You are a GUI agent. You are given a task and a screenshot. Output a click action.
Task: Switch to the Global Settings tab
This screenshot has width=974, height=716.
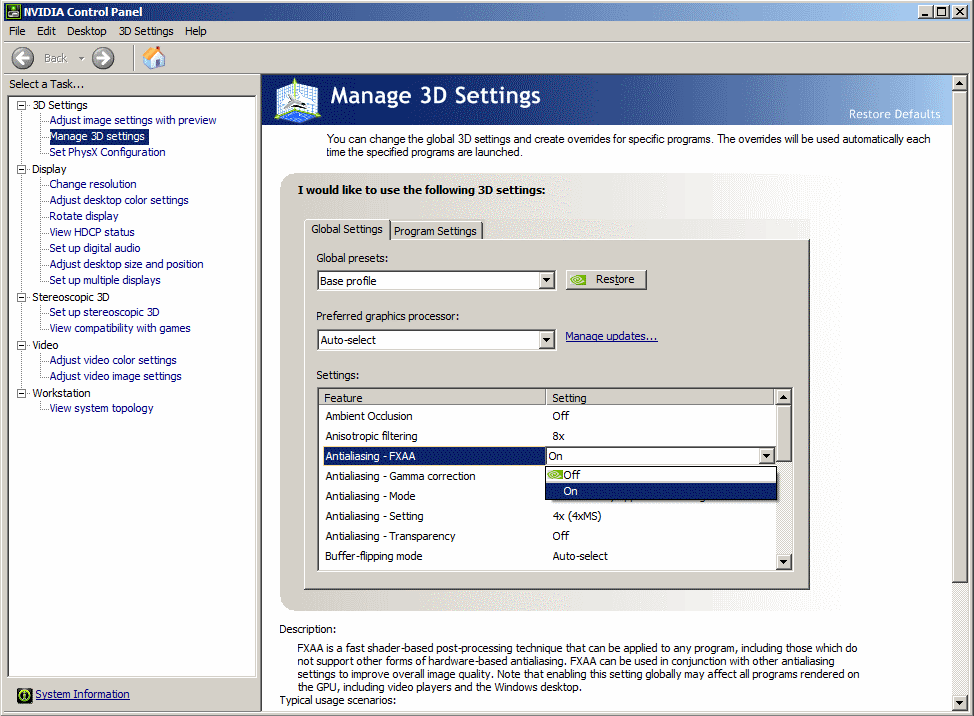[x=347, y=229]
